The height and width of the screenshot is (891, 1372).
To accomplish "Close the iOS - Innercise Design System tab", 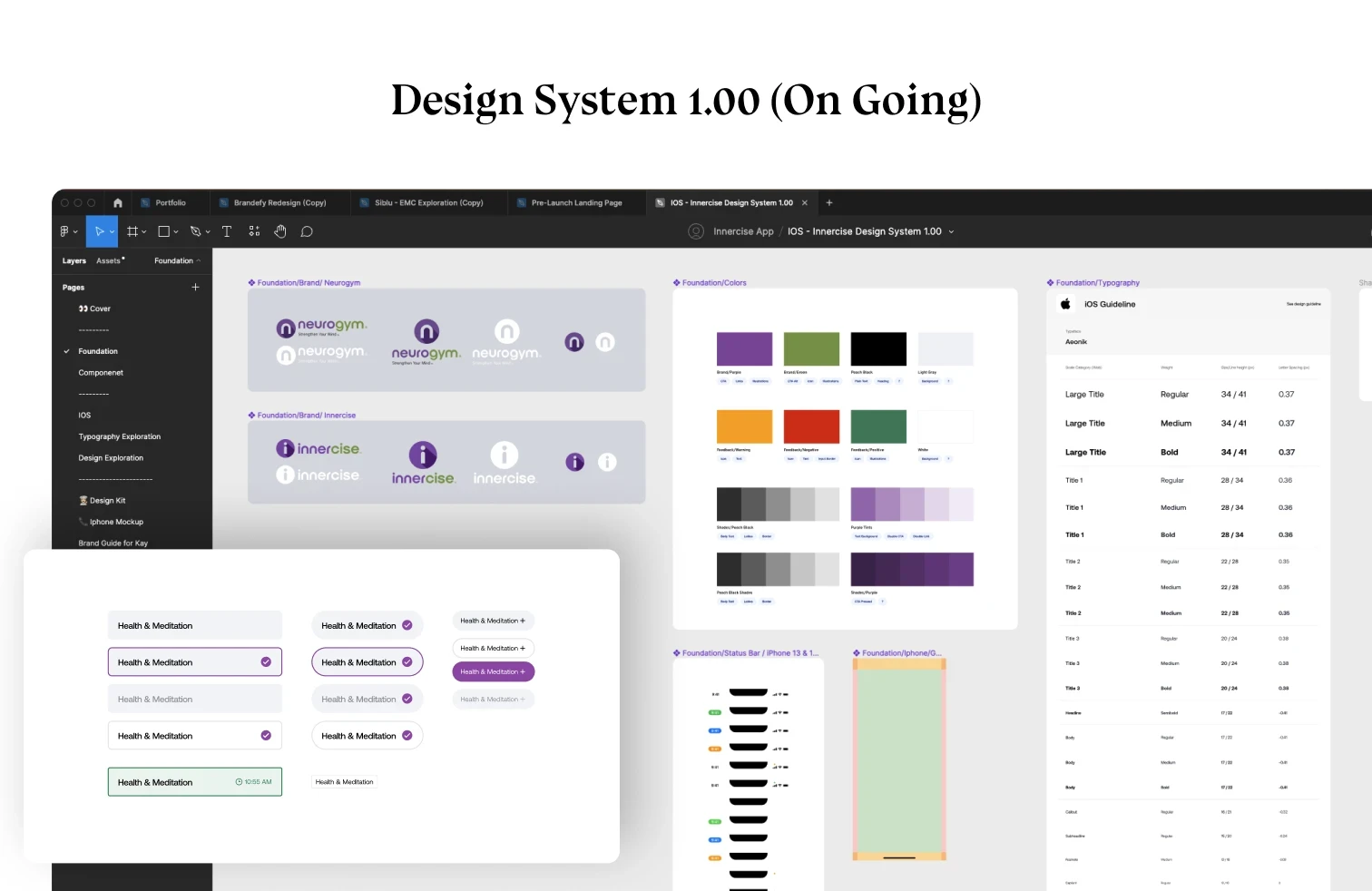I will [x=805, y=203].
